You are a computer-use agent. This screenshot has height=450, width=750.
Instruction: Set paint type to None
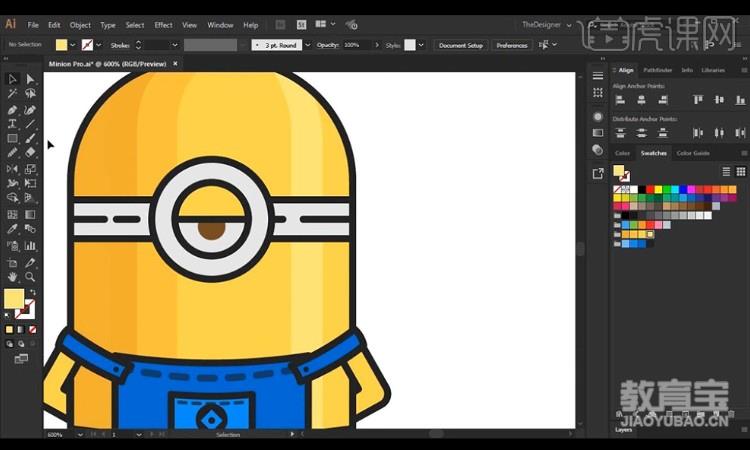point(33,329)
